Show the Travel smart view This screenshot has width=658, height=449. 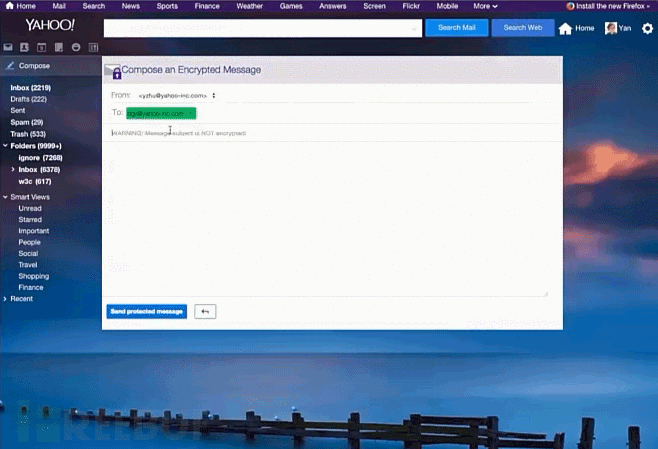28,265
